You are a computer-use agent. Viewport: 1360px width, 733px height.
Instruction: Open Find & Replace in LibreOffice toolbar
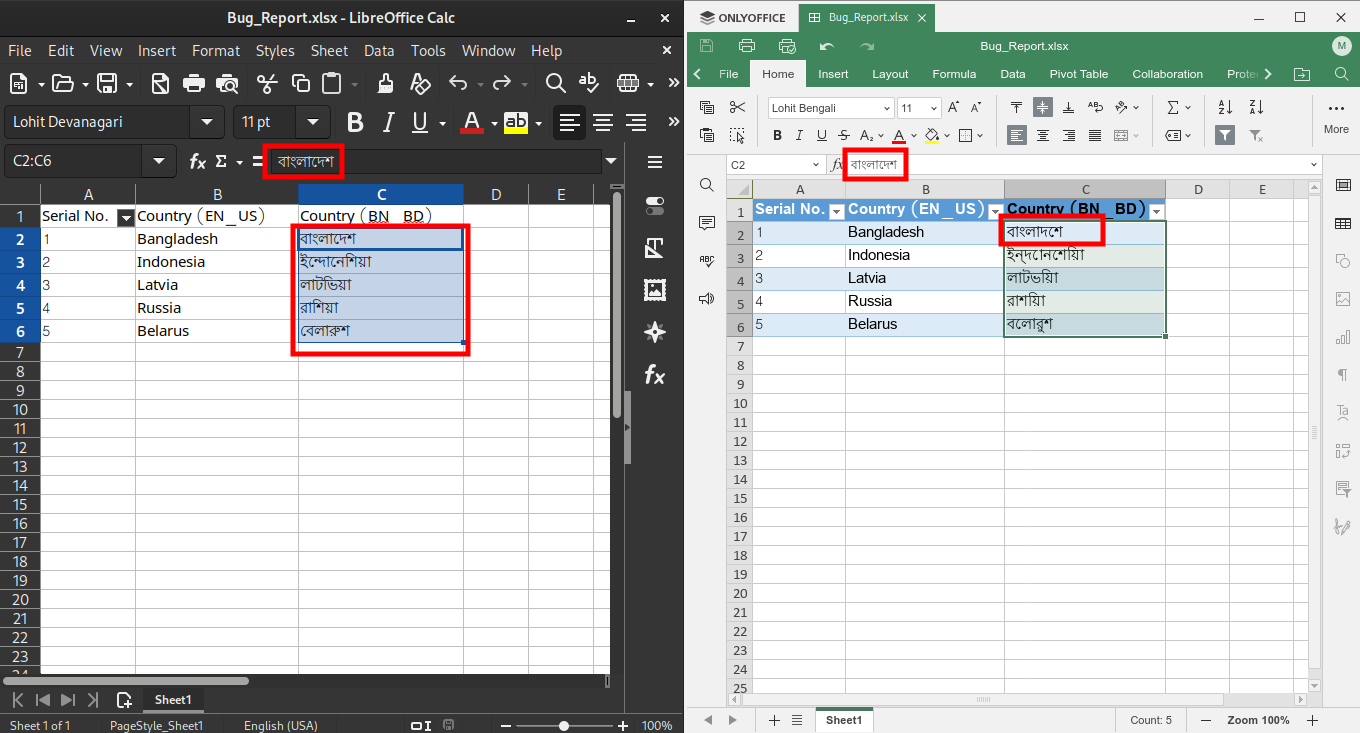click(556, 84)
